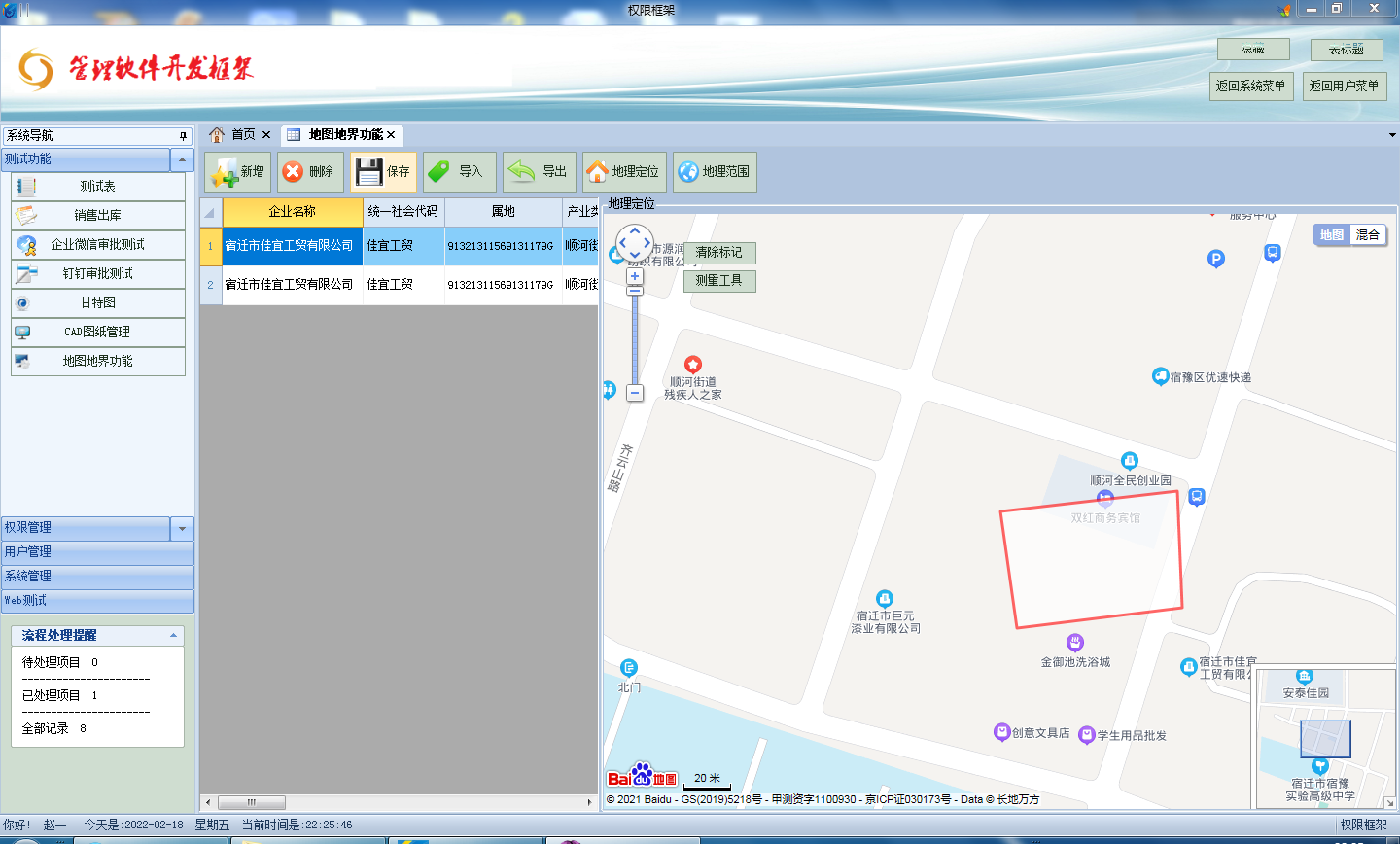Viewport: 1400px width, 844px height.
Task: Select row header number 1
Action: [x=211, y=246]
